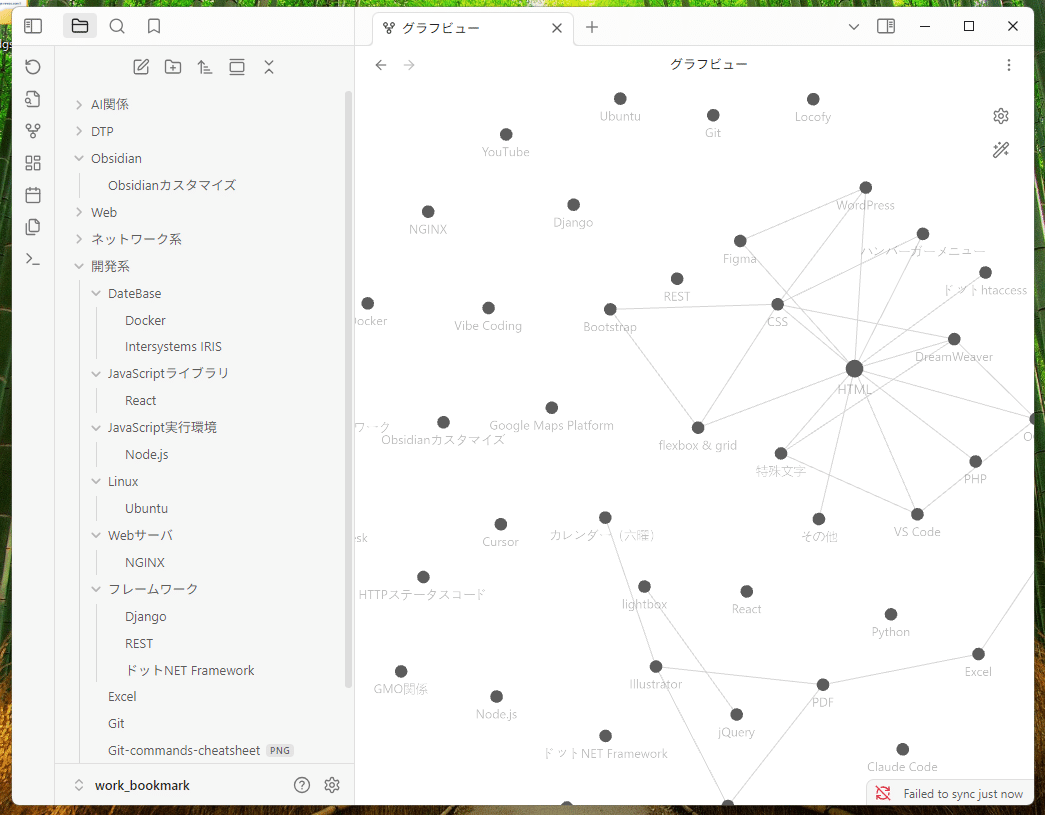The image size is (1045, 815).
Task: Open the NGINX note in tree
Action: [145, 562]
